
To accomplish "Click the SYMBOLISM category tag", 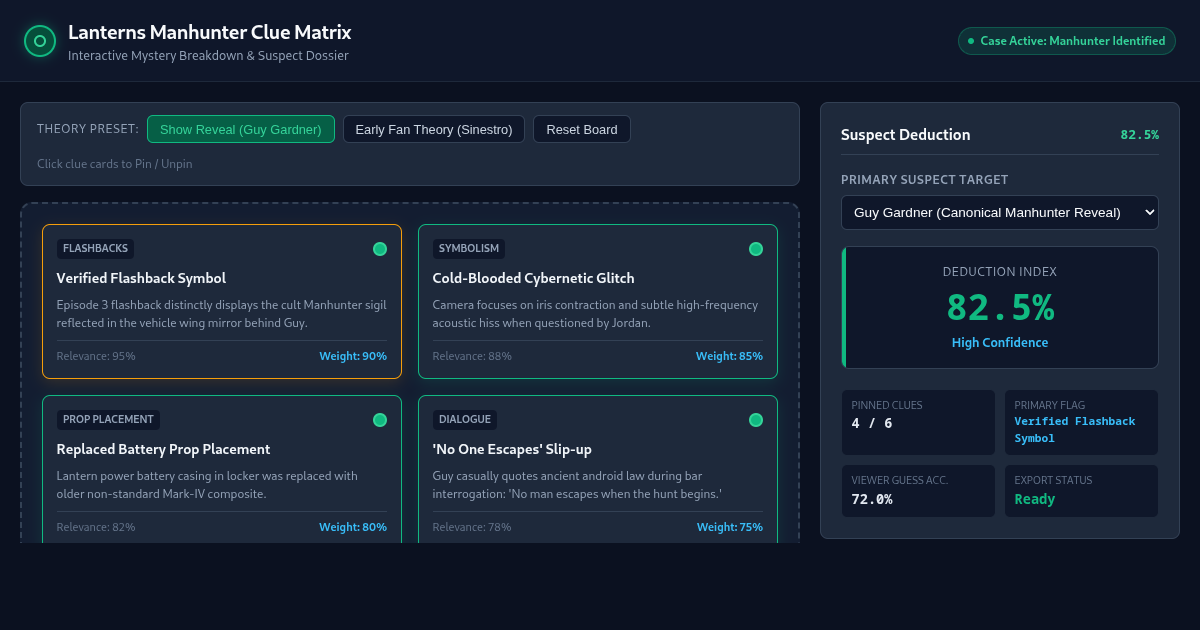I will [469, 249].
